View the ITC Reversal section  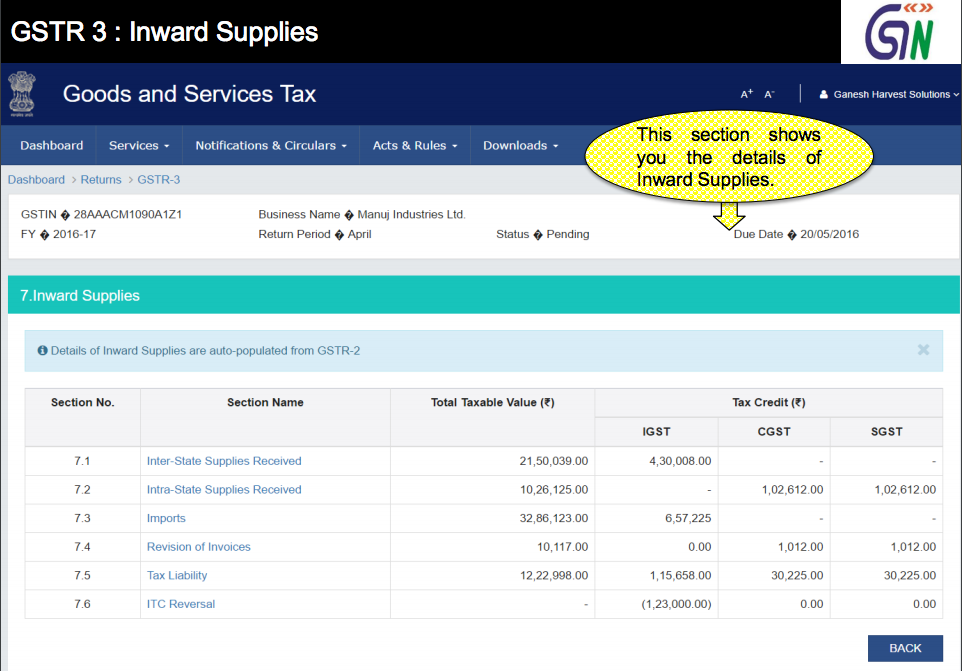coord(180,604)
